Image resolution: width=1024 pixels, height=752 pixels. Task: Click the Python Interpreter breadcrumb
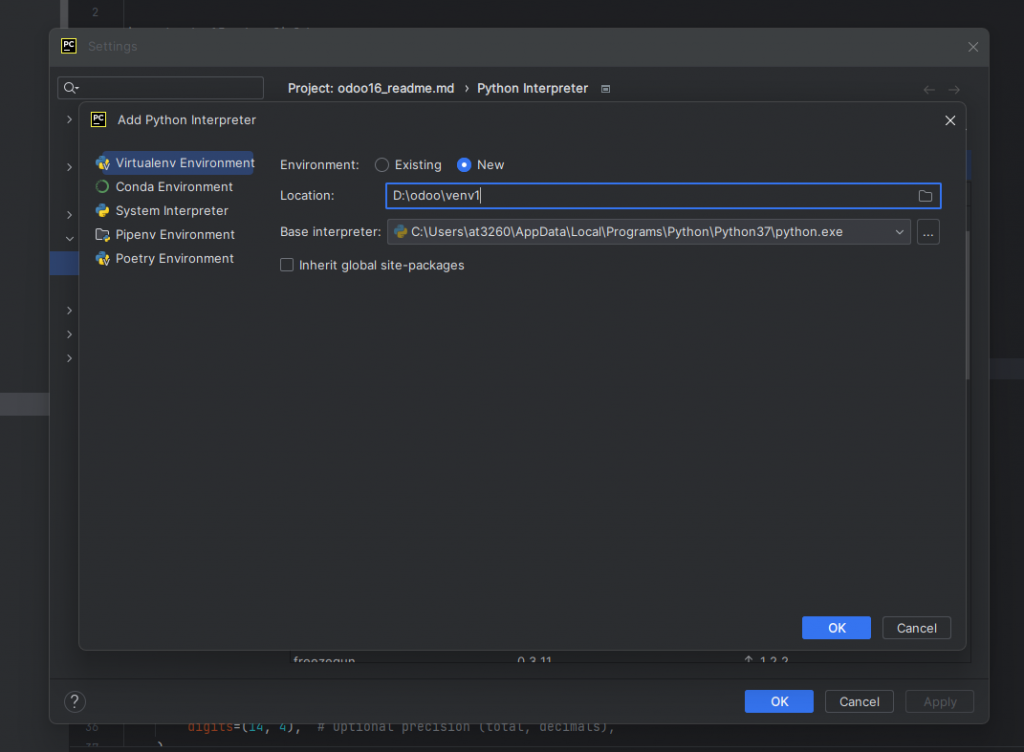coord(532,88)
